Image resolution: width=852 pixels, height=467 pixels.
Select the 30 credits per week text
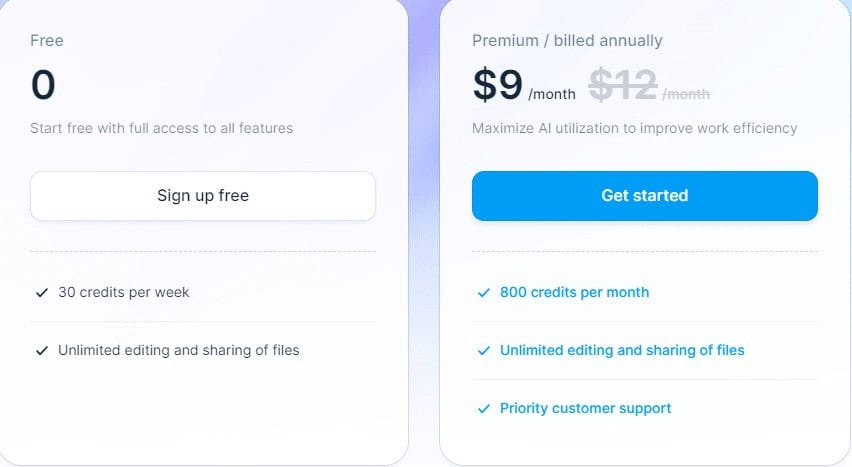[x=124, y=292]
